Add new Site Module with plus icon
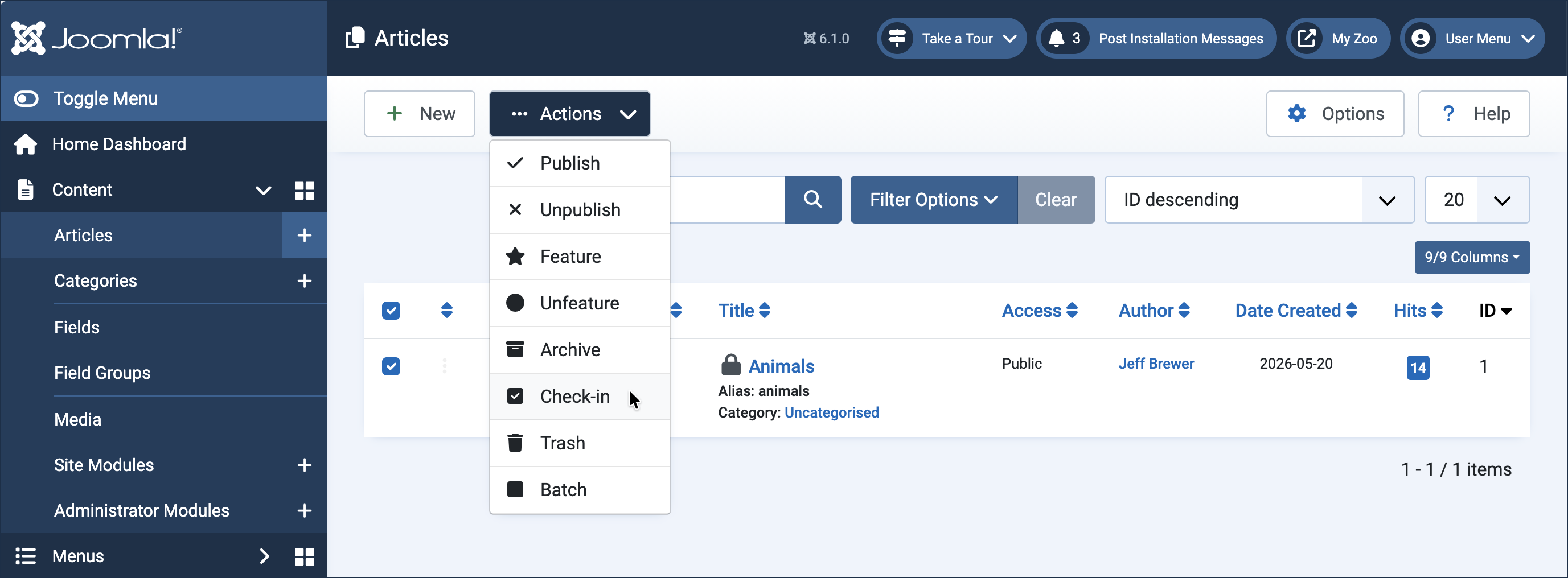Viewport: 1568px width, 578px height. pos(305,465)
